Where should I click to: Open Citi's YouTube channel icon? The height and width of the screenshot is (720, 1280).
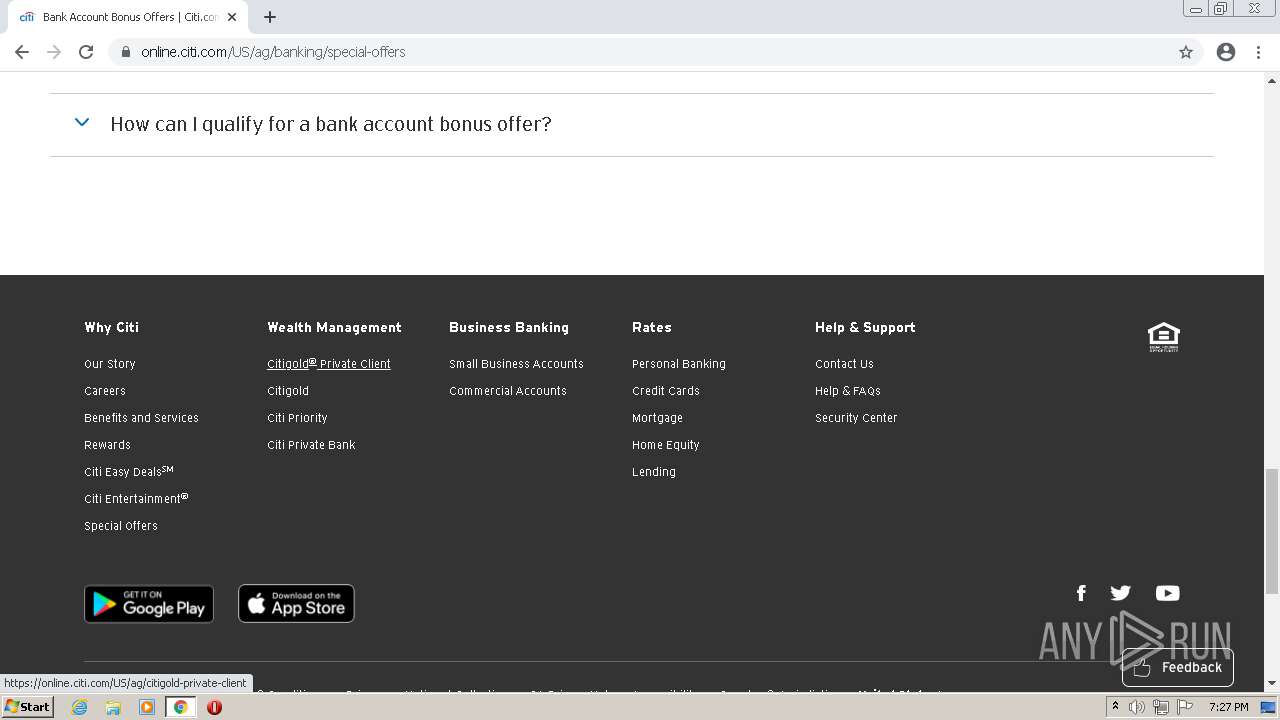[x=1167, y=593]
